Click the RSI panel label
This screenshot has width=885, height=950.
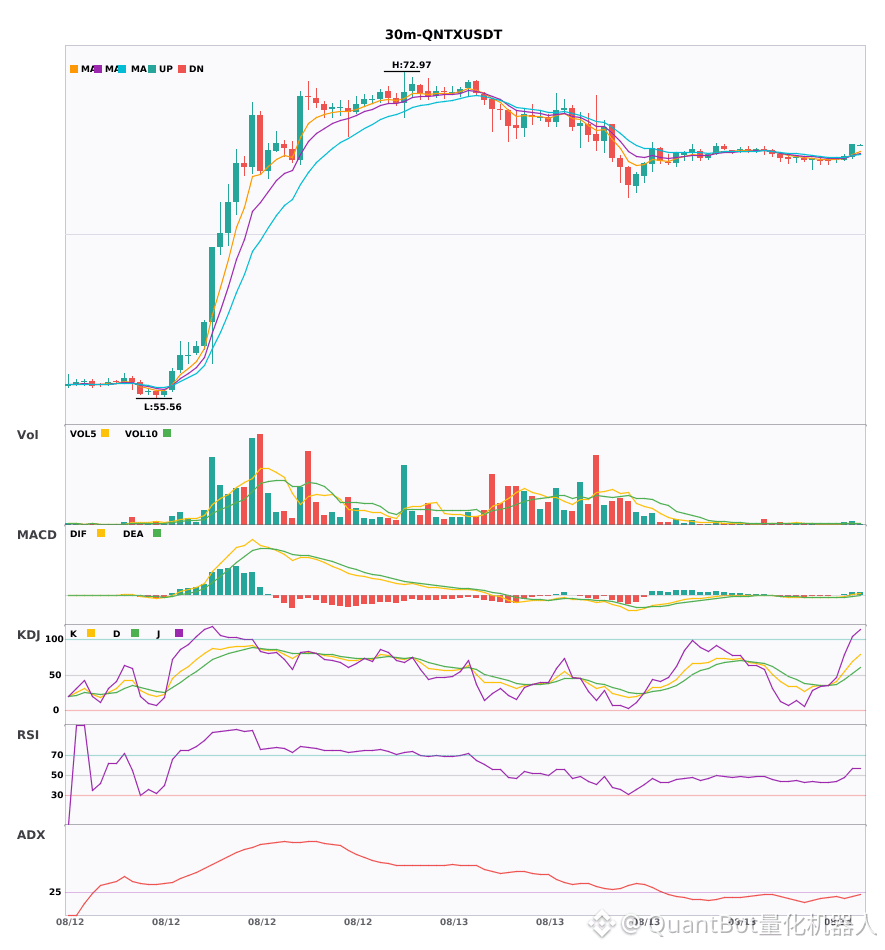pos(28,735)
